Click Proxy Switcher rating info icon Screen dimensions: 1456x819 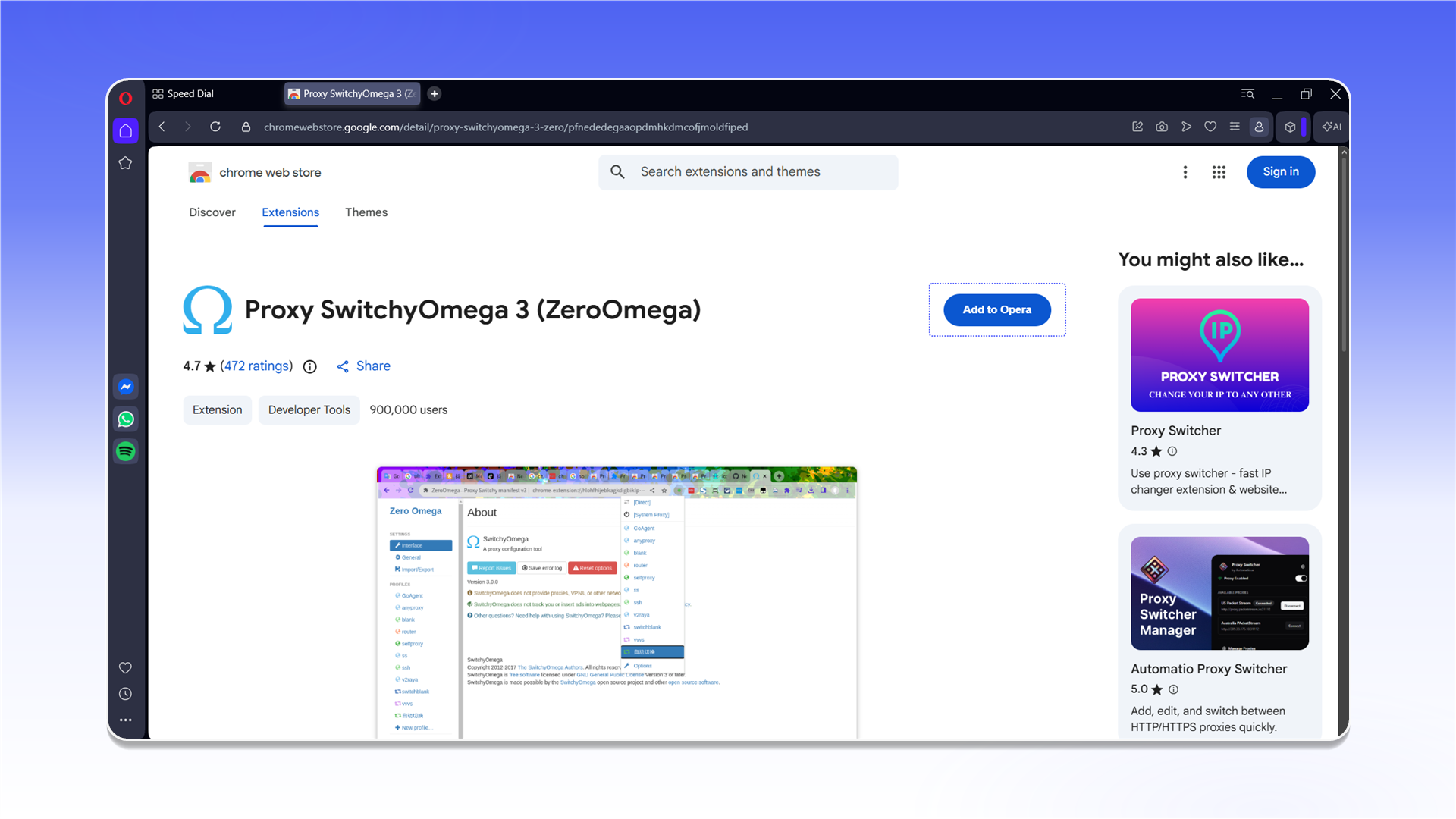click(x=1172, y=451)
